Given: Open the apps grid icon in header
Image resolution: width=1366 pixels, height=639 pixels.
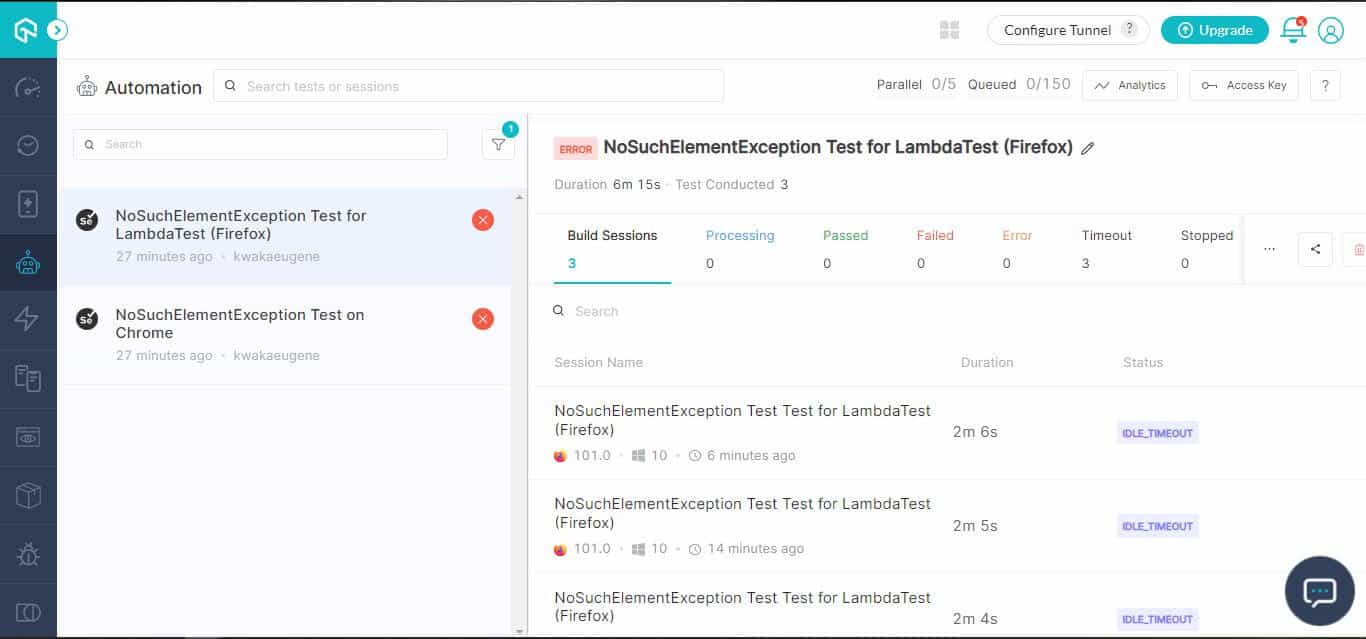Looking at the screenshot, I should (x=948, y=30).
